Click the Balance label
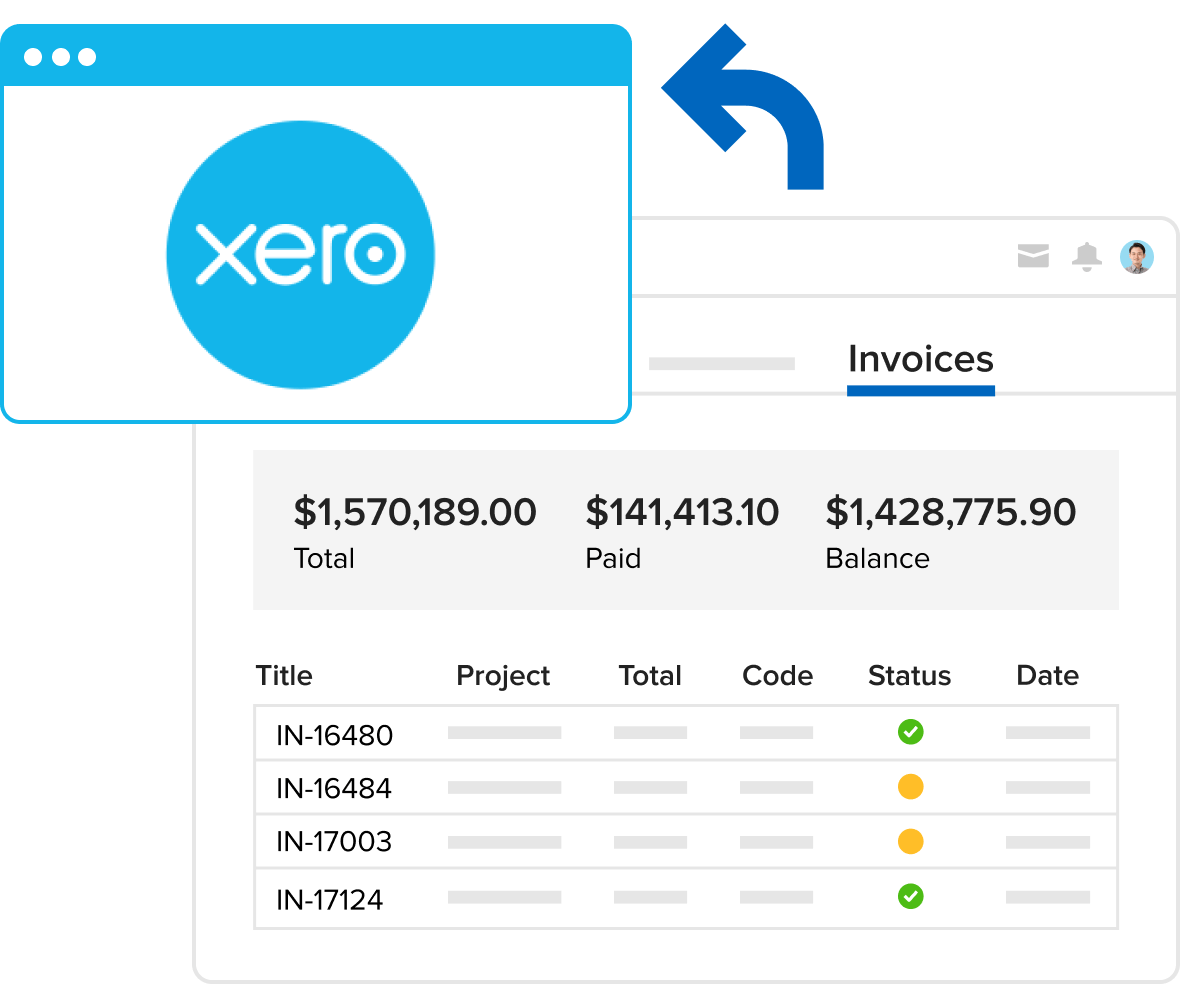This screenshot has width=1180, height=984. click(877, 558)
